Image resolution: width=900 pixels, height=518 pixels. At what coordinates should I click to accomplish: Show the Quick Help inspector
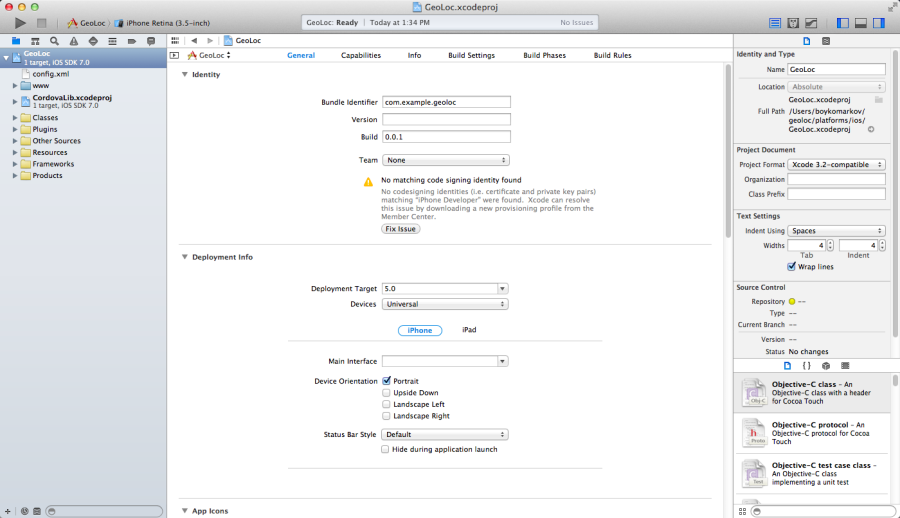(x=826, y=41)
